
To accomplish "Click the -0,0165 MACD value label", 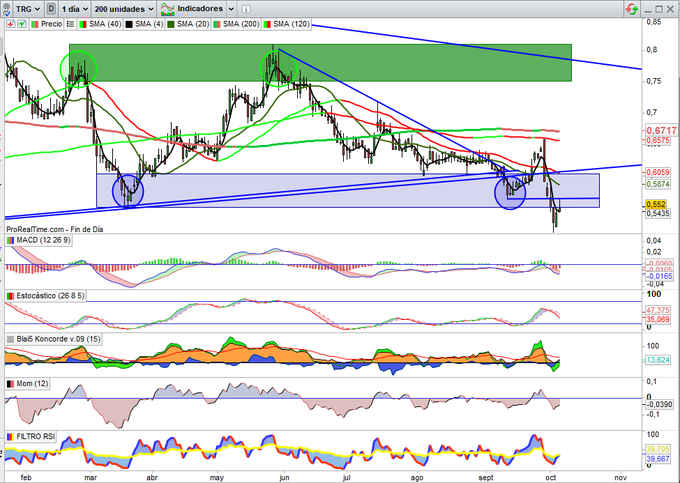I will pos(660,276).
